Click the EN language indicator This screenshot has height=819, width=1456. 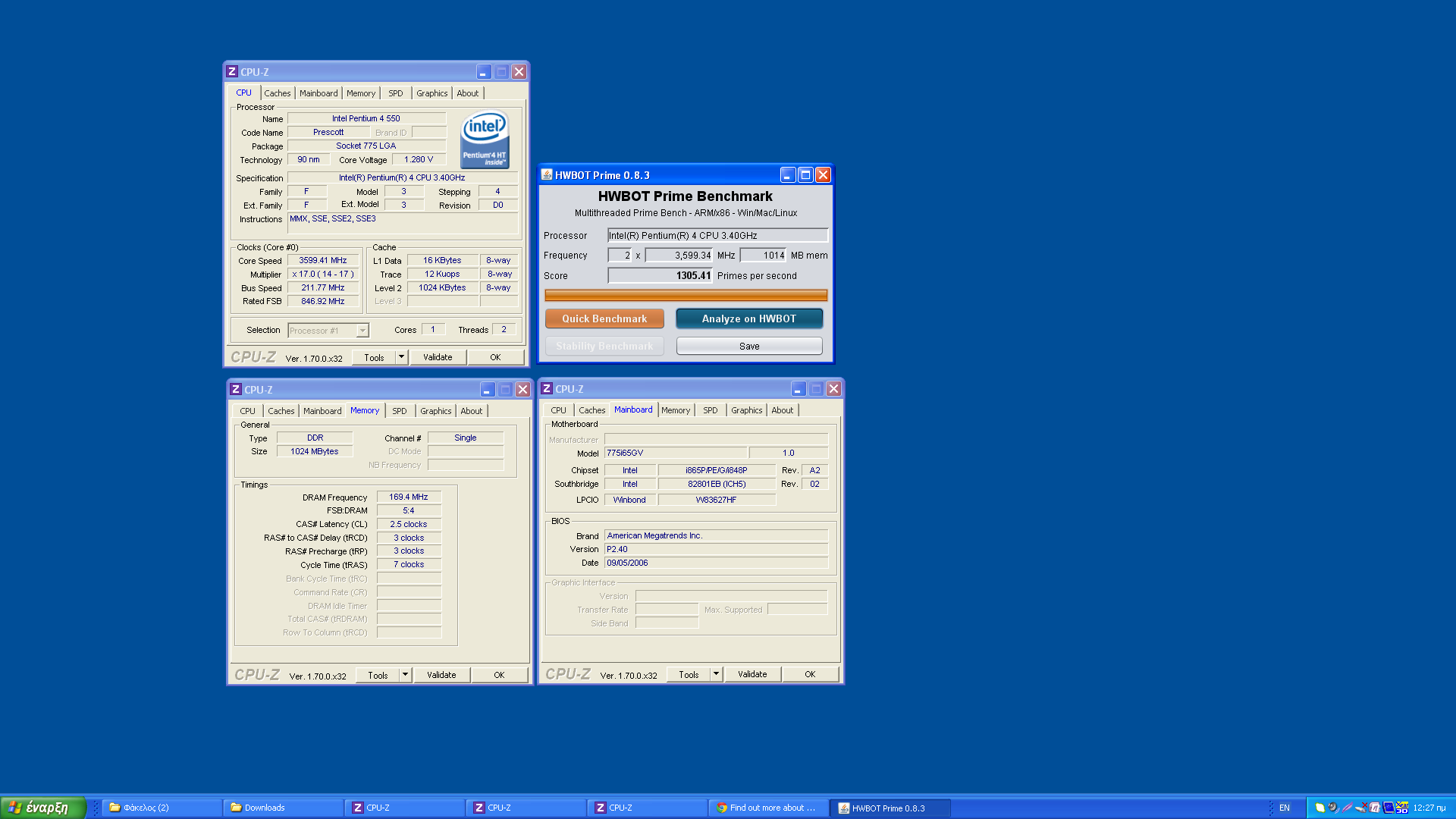[1285, 808]
